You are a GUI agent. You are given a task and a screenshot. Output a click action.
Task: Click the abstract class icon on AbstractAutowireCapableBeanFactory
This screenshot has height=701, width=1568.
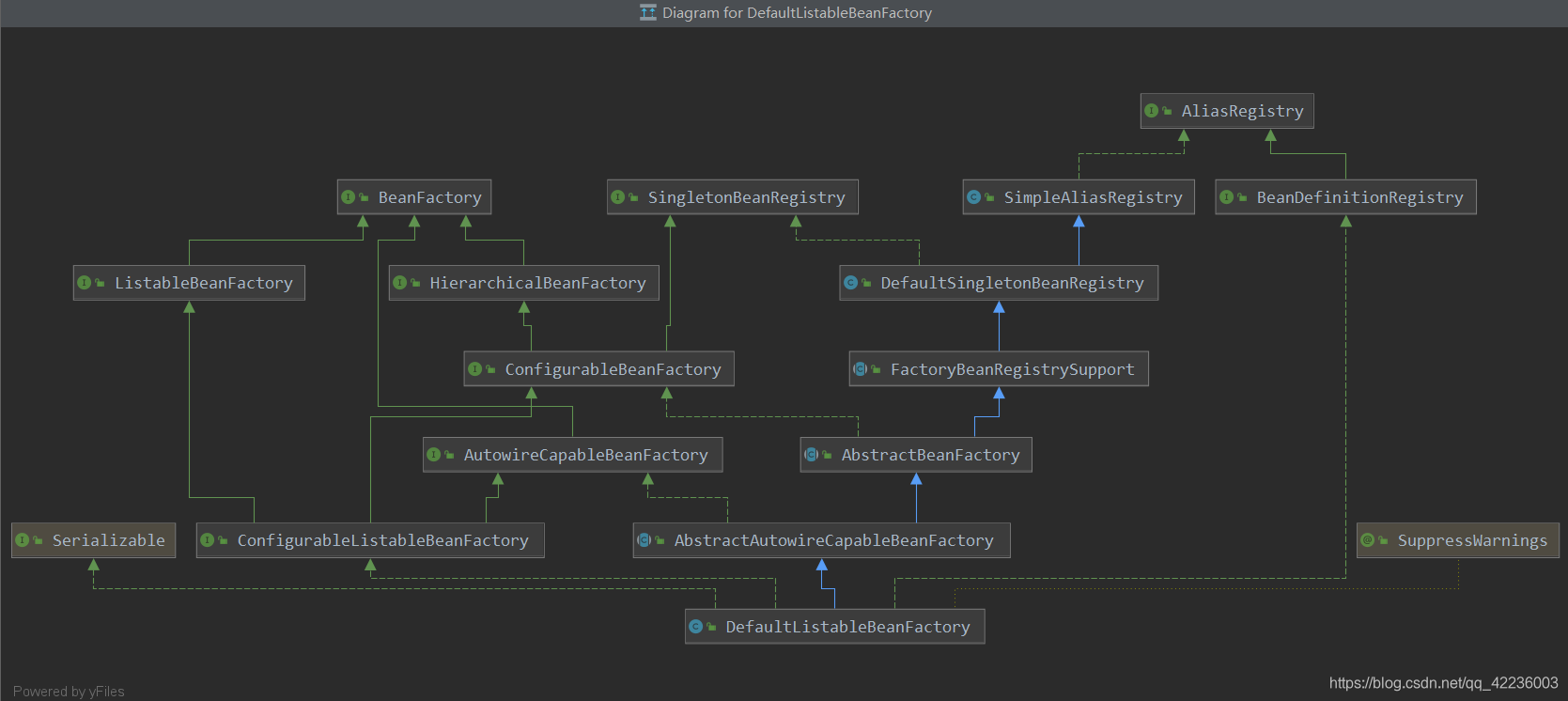coord(644,540)
